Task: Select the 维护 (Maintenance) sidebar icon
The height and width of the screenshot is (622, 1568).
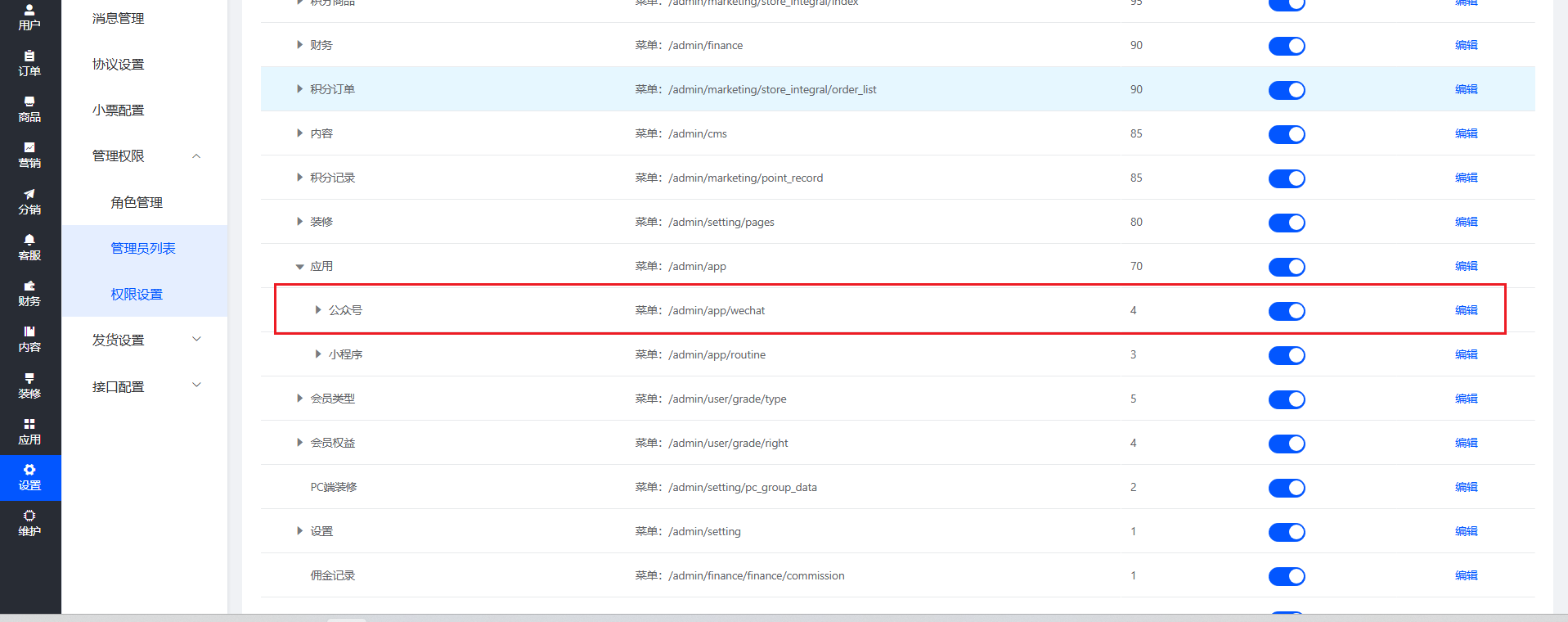Action: click(x=29, y=523)
